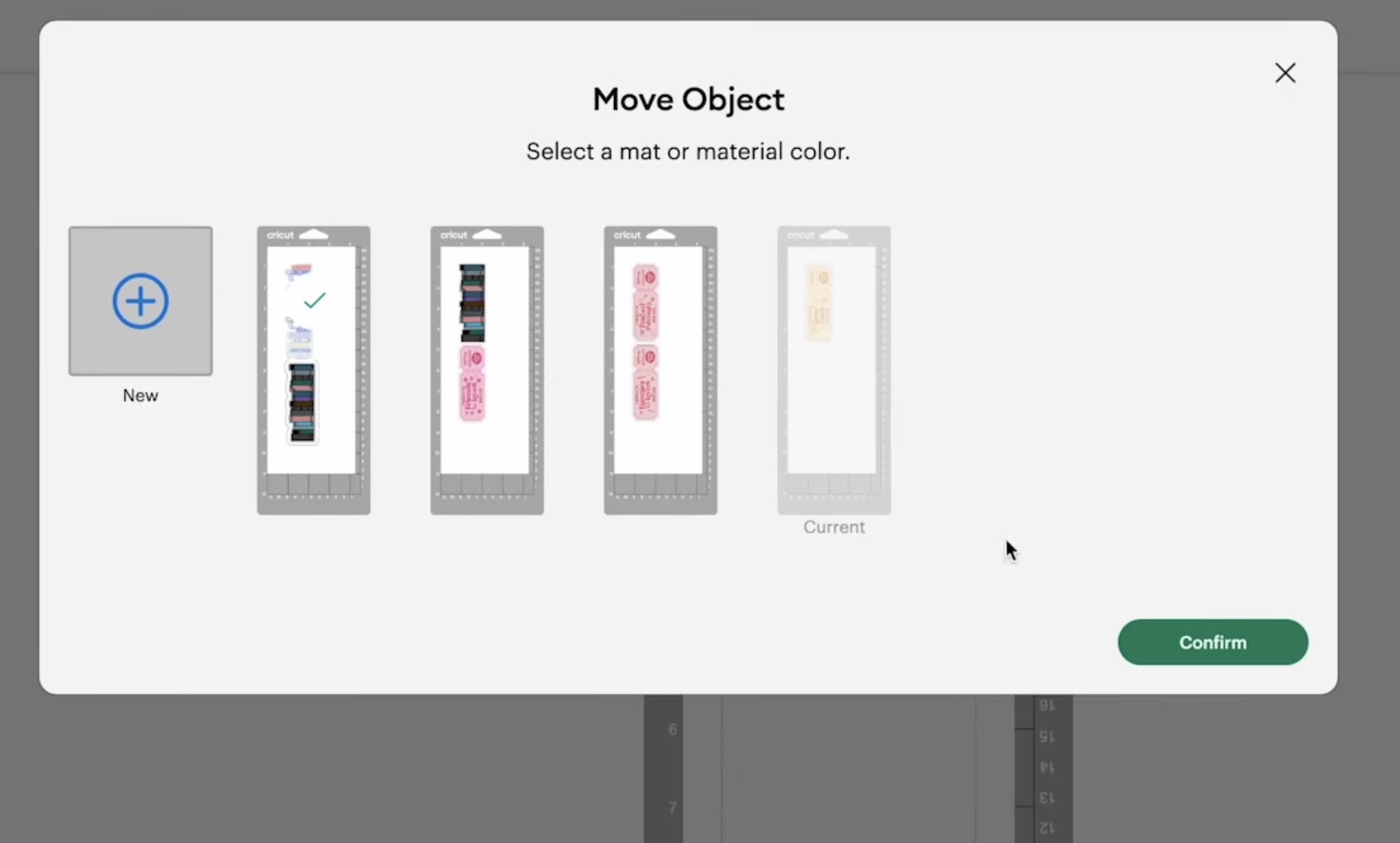1400x843 pixels.
Task: Click the Cricut logo on the dark bookmark mat
Action: [x=453, y=234]
